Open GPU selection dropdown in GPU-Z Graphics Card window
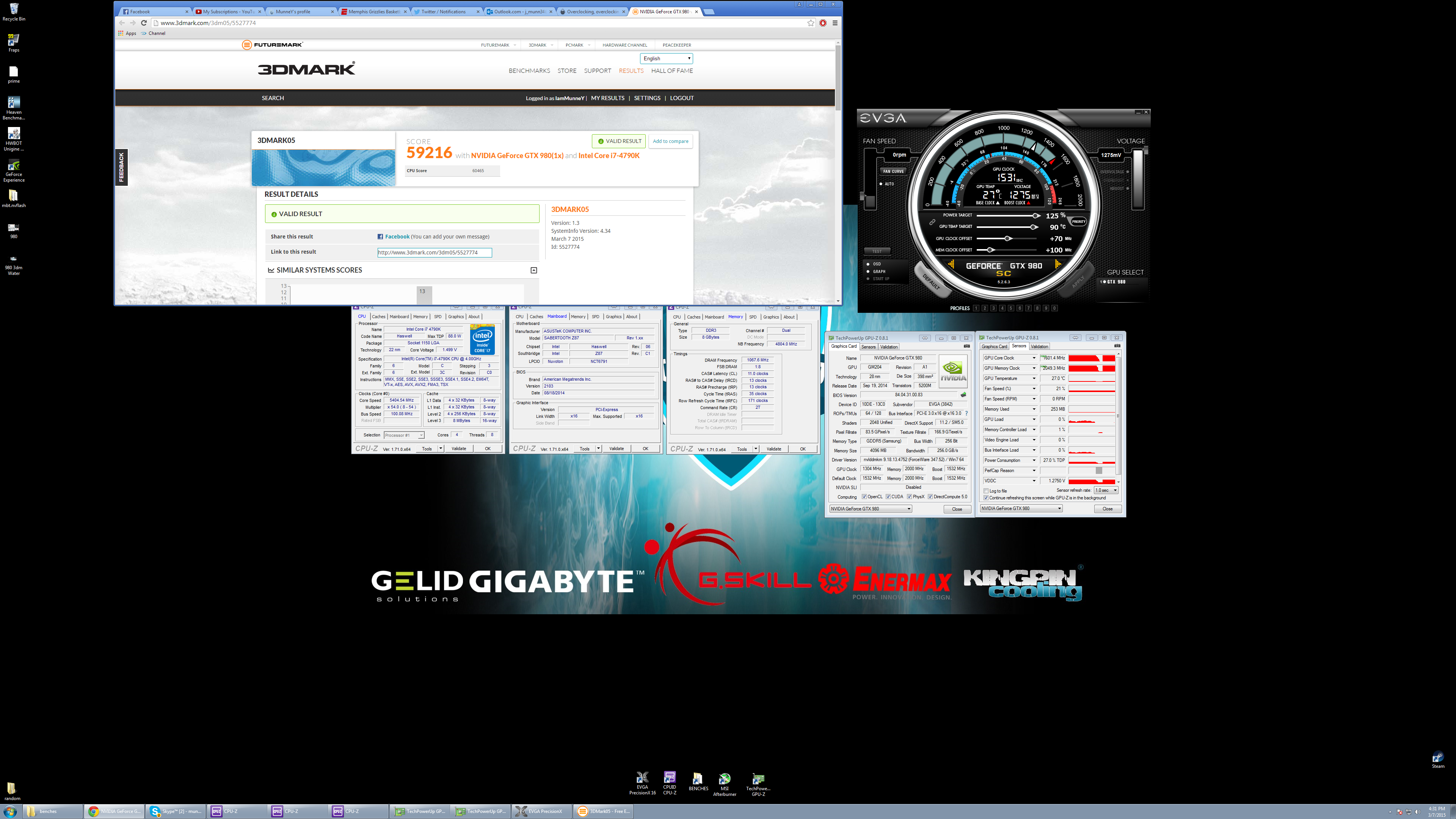1456x819 pixels. click(x=871, y=509)
